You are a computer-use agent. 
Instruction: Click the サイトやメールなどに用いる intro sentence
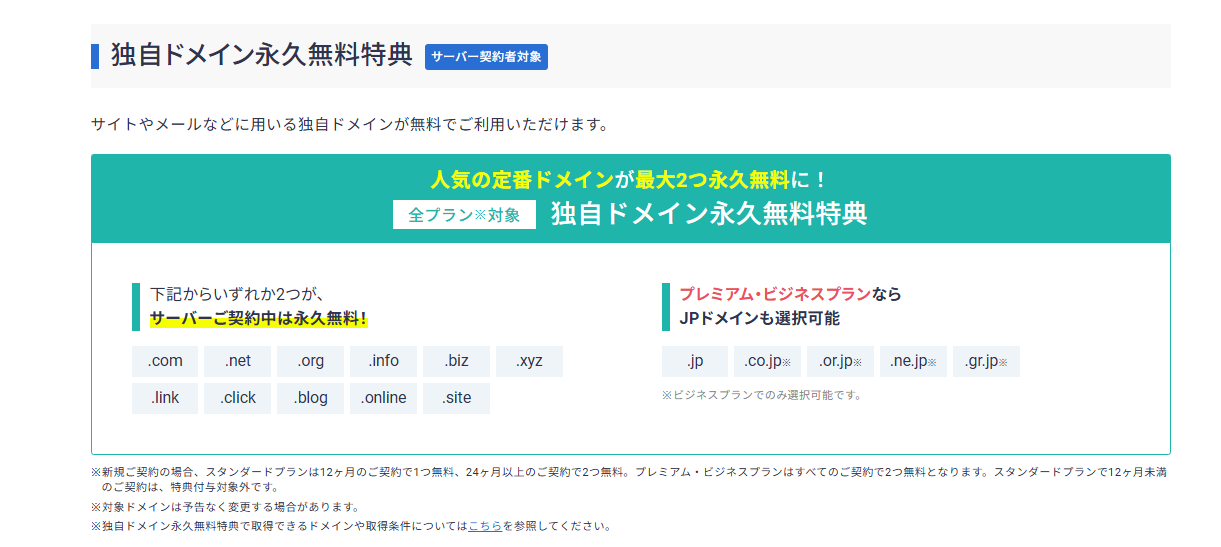tap(349, 125)
